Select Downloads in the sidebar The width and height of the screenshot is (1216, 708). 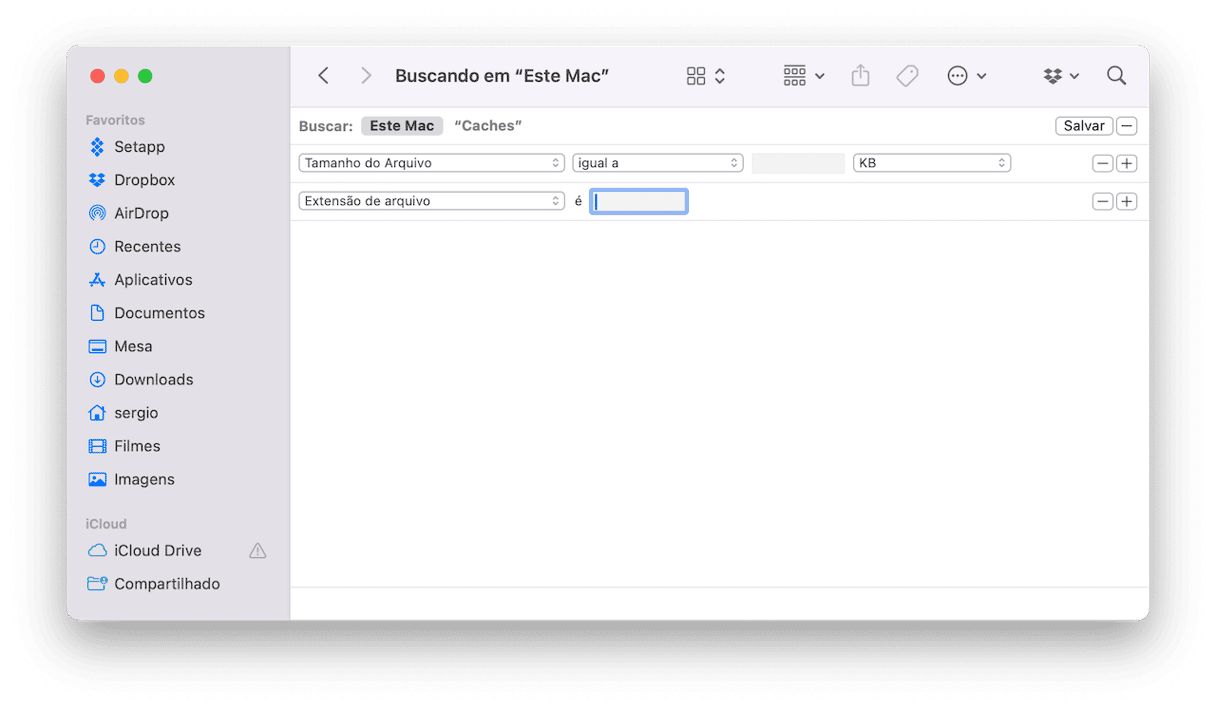153,380
